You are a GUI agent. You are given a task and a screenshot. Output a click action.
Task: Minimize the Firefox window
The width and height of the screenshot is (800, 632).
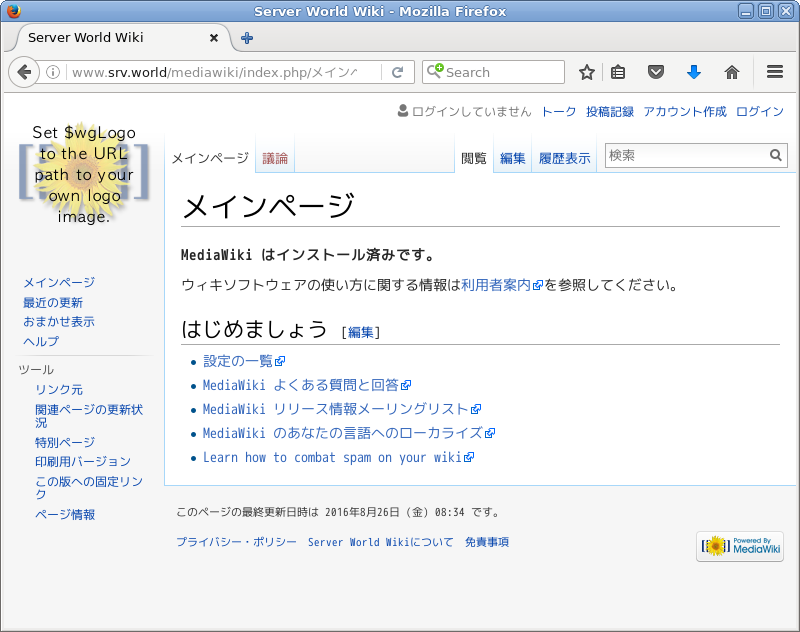pos(746,11)
